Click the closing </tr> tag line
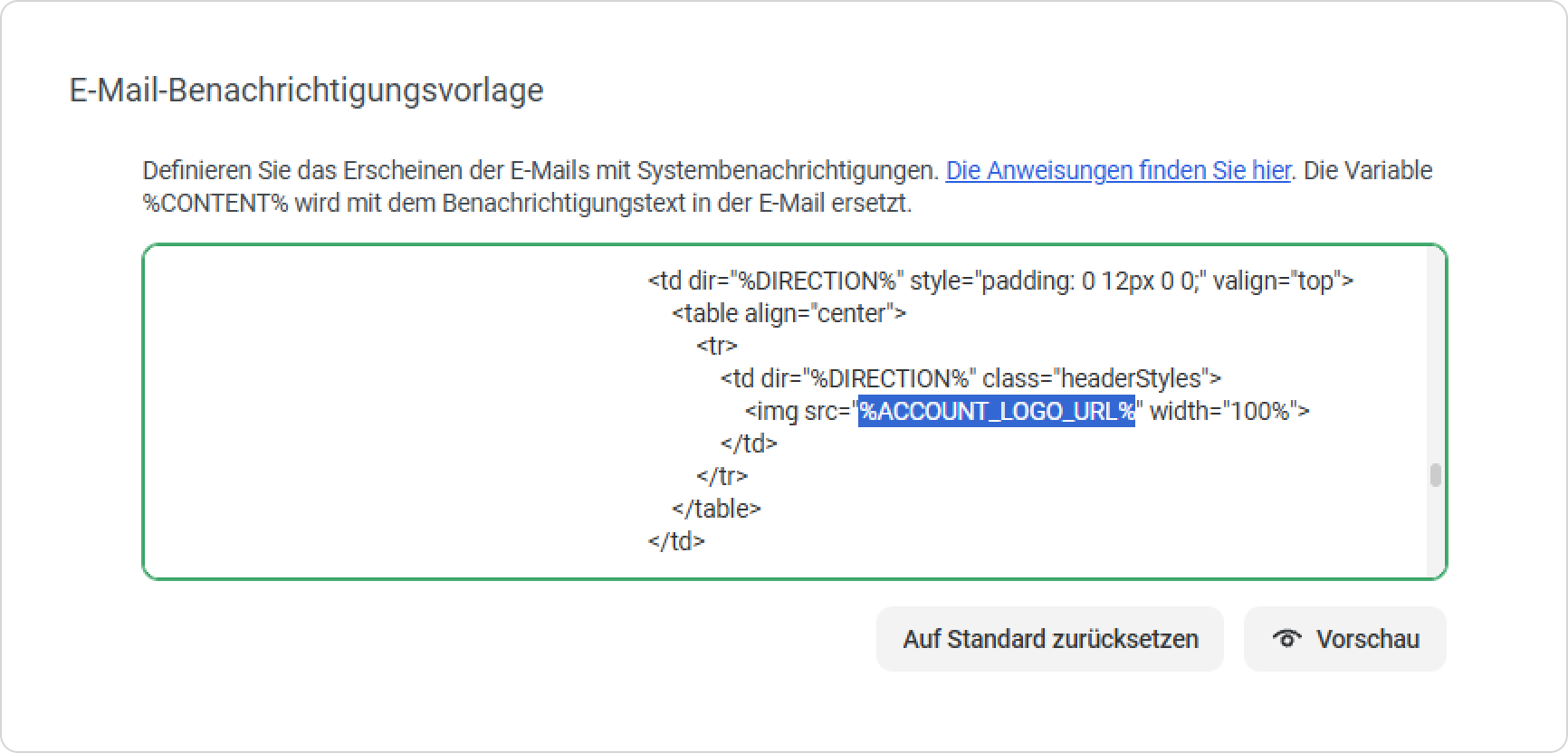This screenshot has width=1568, height=753. (x=722, y=476)
